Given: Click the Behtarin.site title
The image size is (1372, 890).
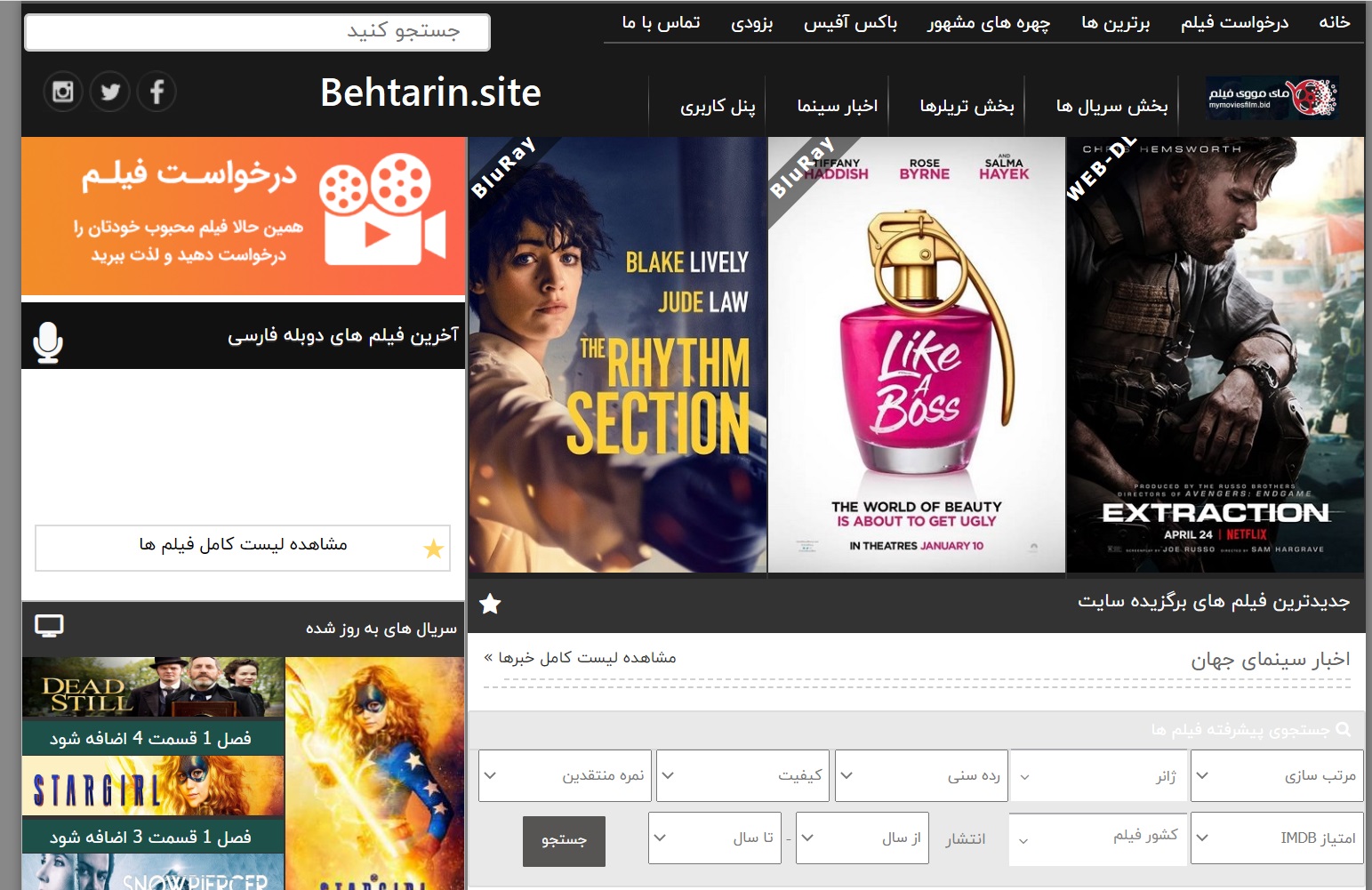Looking at the screenshot, I should [x=430, y=92].
